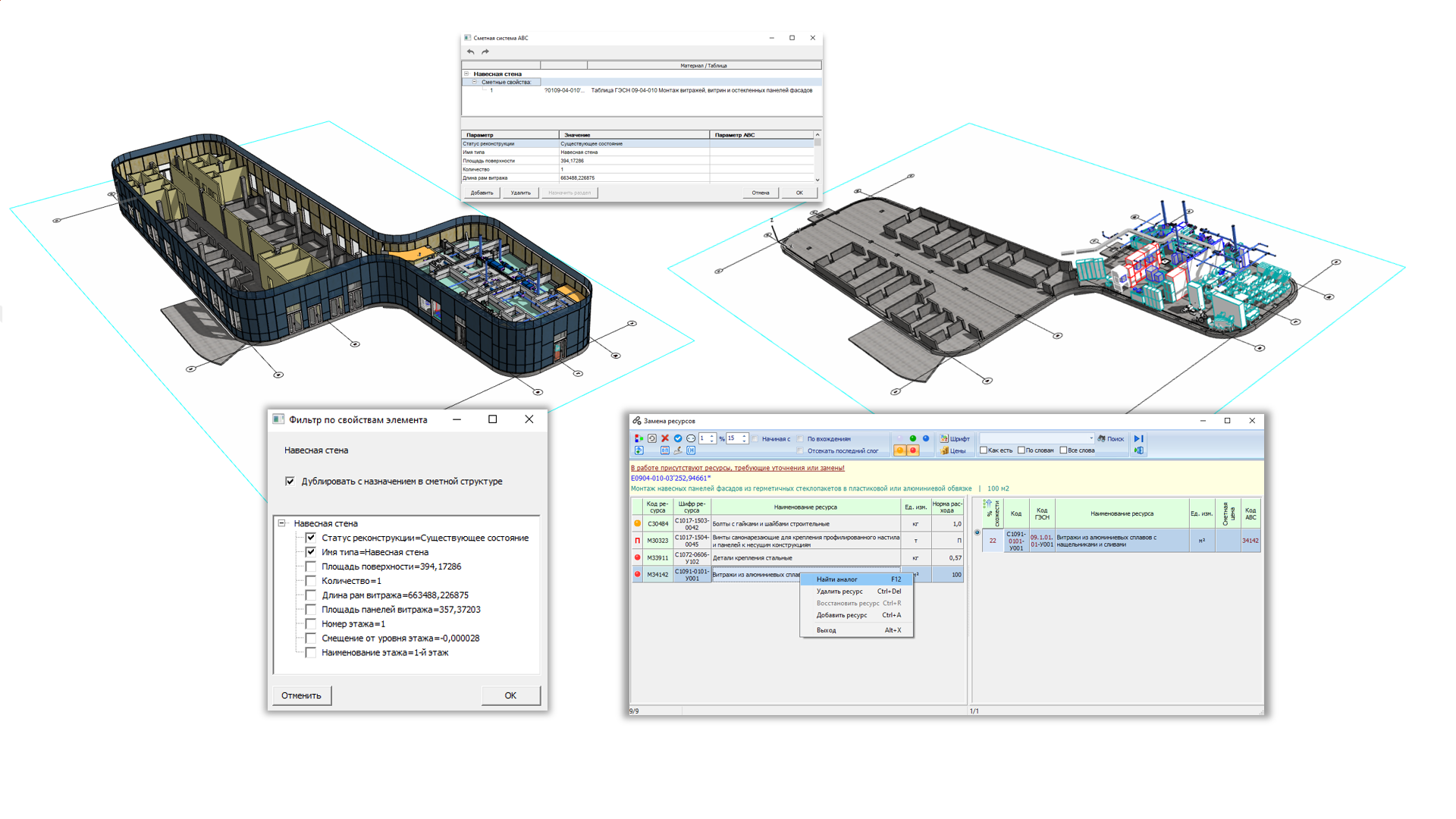Toggle Дублировать с назначением в сметной структуре
This screenshot has width=1456, height=819.
tap(290, 481)
